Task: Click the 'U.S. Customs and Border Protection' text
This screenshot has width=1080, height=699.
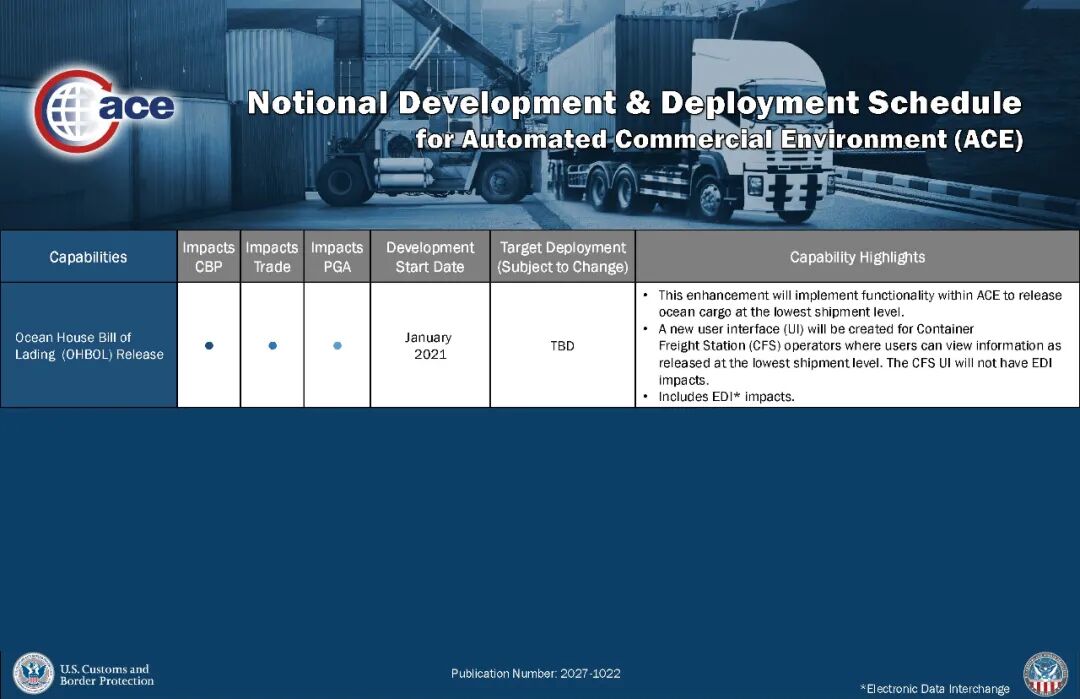Action: coord(107,675)
